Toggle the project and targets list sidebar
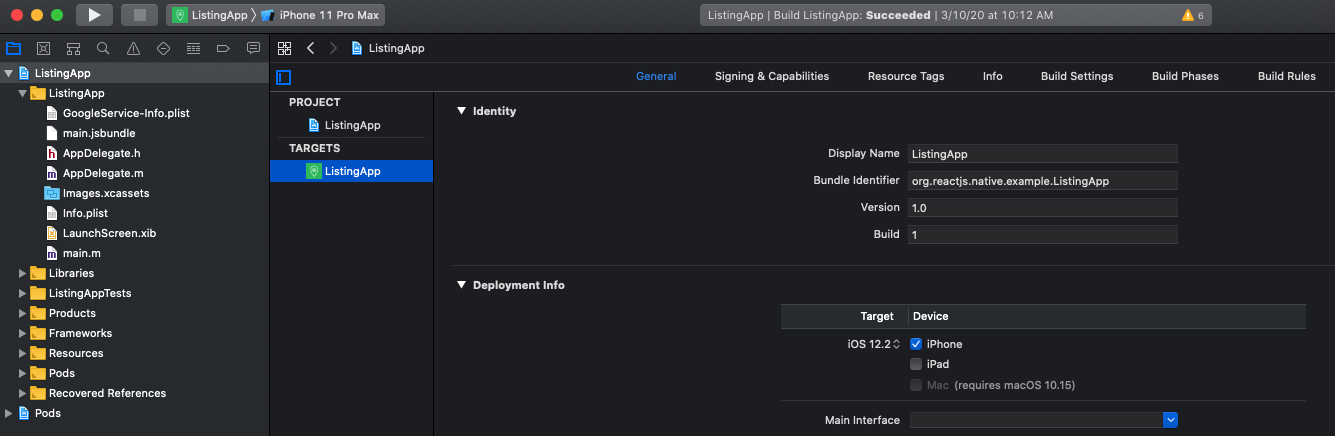The height and width of the screenshot is (436, 1335). click(284, 77)
